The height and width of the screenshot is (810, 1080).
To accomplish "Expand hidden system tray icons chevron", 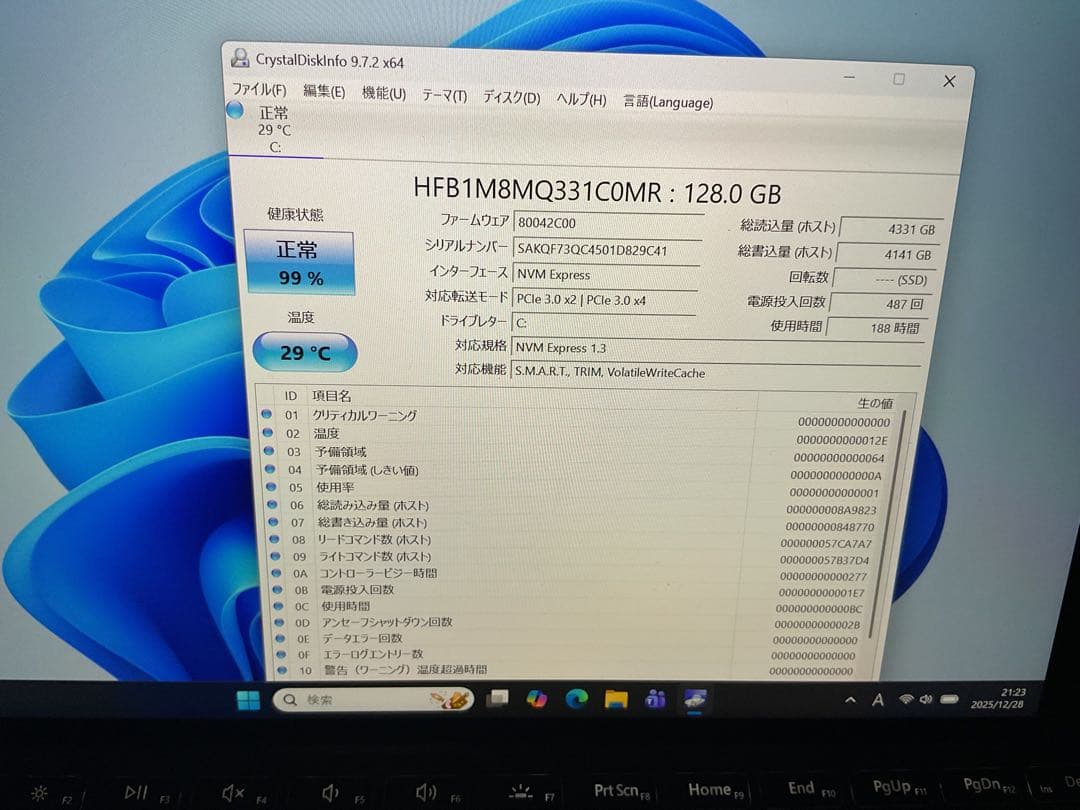I will [849, 700].
